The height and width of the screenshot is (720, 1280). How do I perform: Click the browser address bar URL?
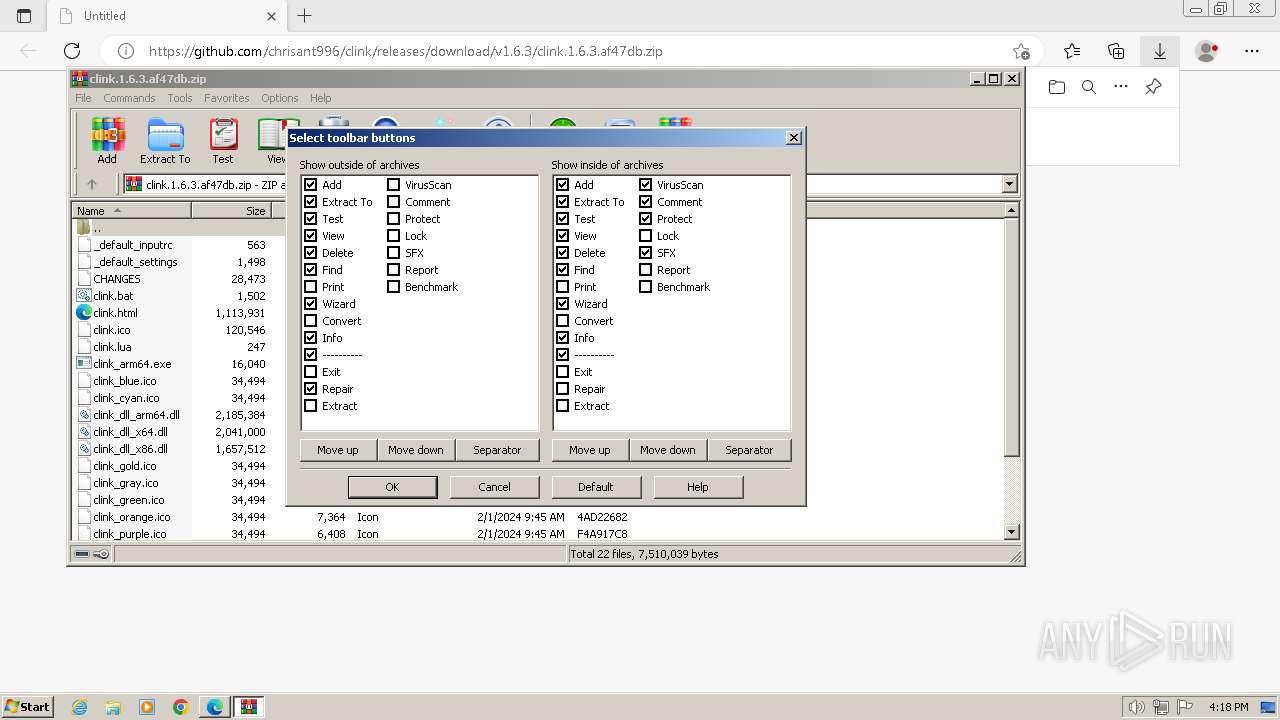(405, 51)
